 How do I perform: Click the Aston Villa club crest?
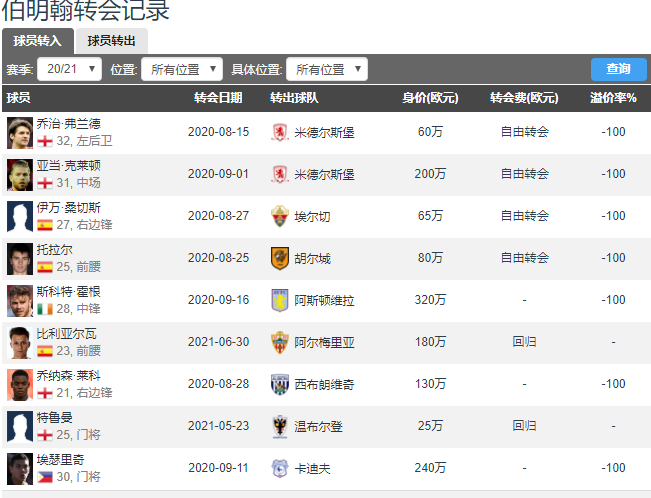click(x=279, y=300)
